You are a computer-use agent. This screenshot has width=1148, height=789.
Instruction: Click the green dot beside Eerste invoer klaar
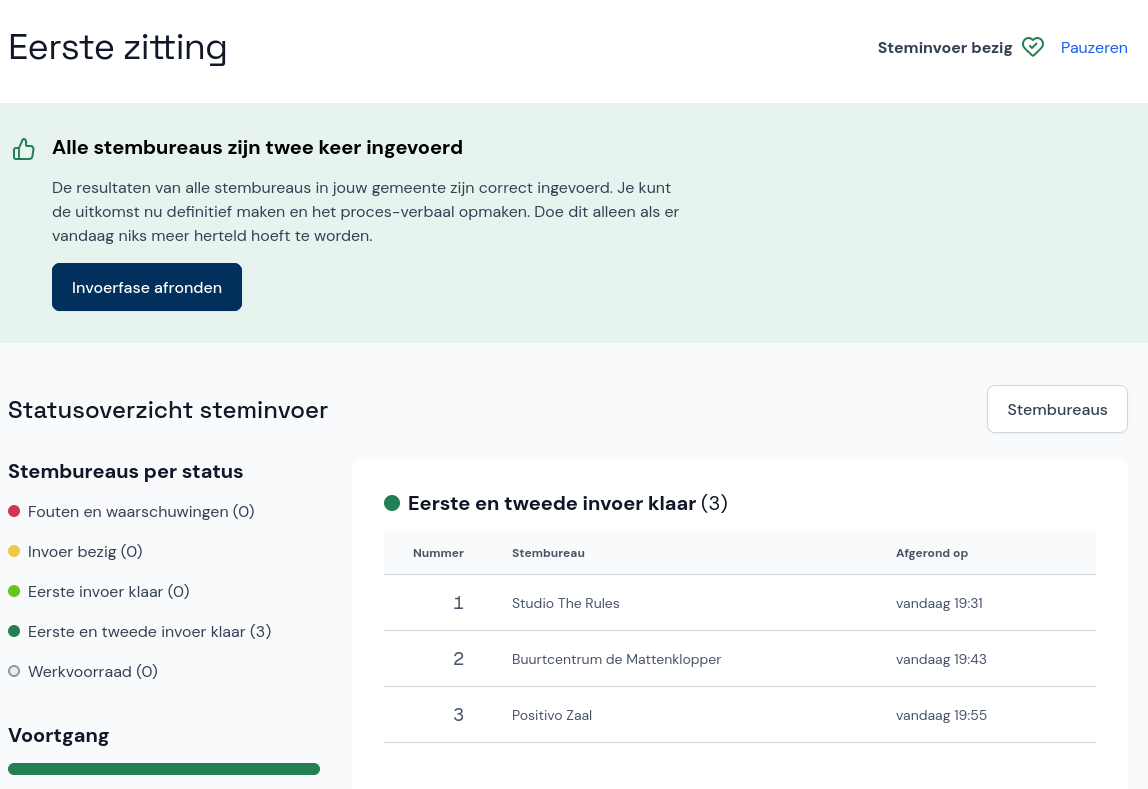tap(13, 591)
